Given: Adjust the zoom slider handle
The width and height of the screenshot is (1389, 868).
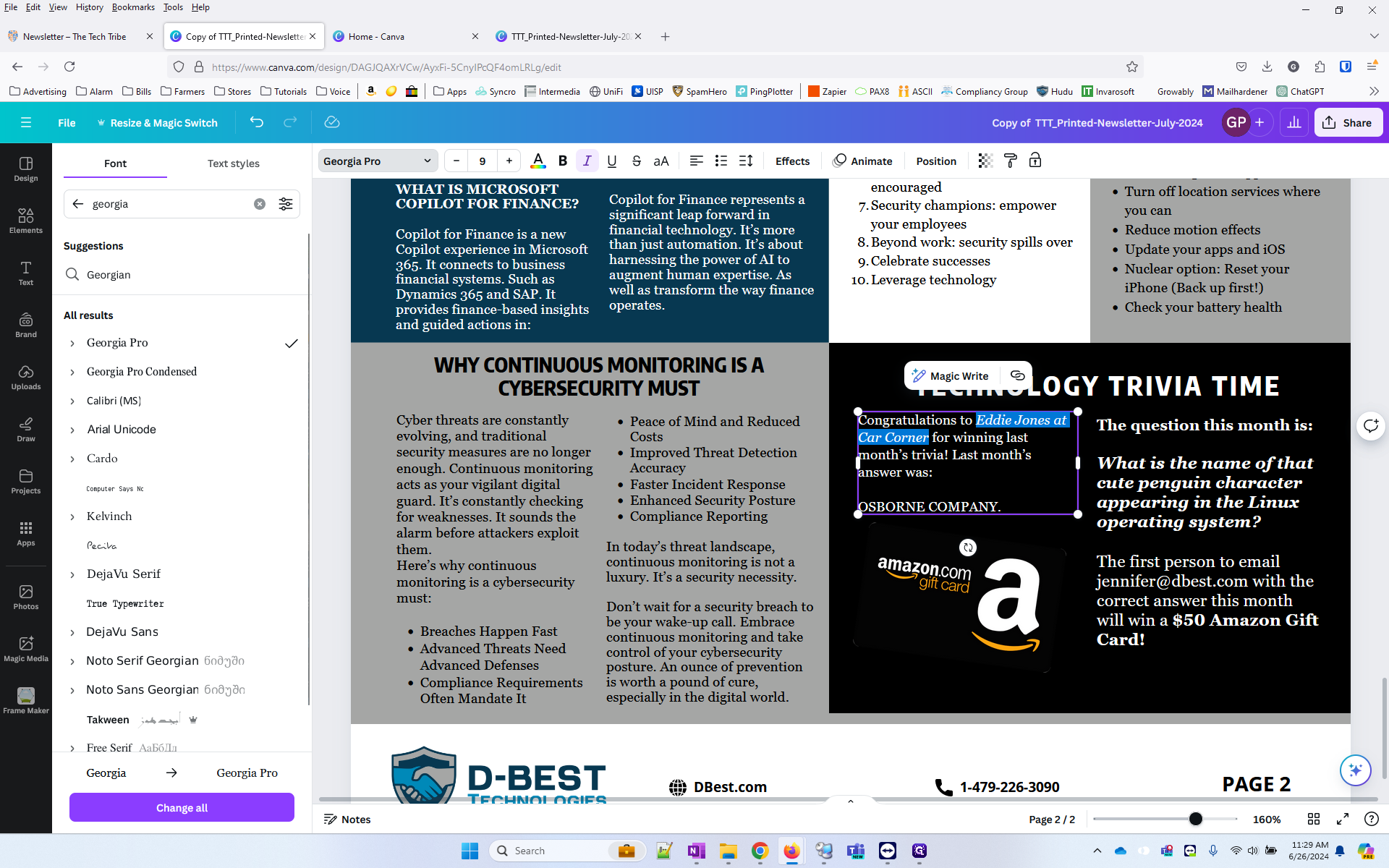Looking at the screenshot, I should coord(1195,819).
